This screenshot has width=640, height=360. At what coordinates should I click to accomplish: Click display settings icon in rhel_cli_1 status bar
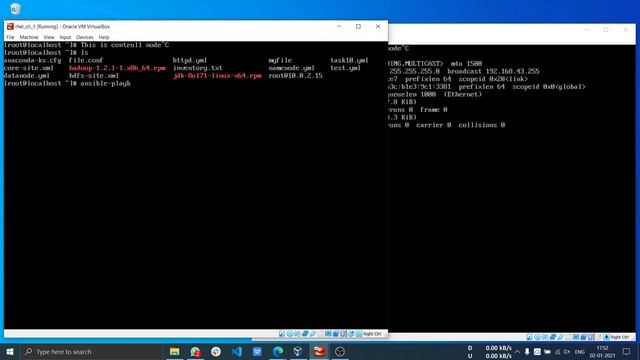coord(328,334)
